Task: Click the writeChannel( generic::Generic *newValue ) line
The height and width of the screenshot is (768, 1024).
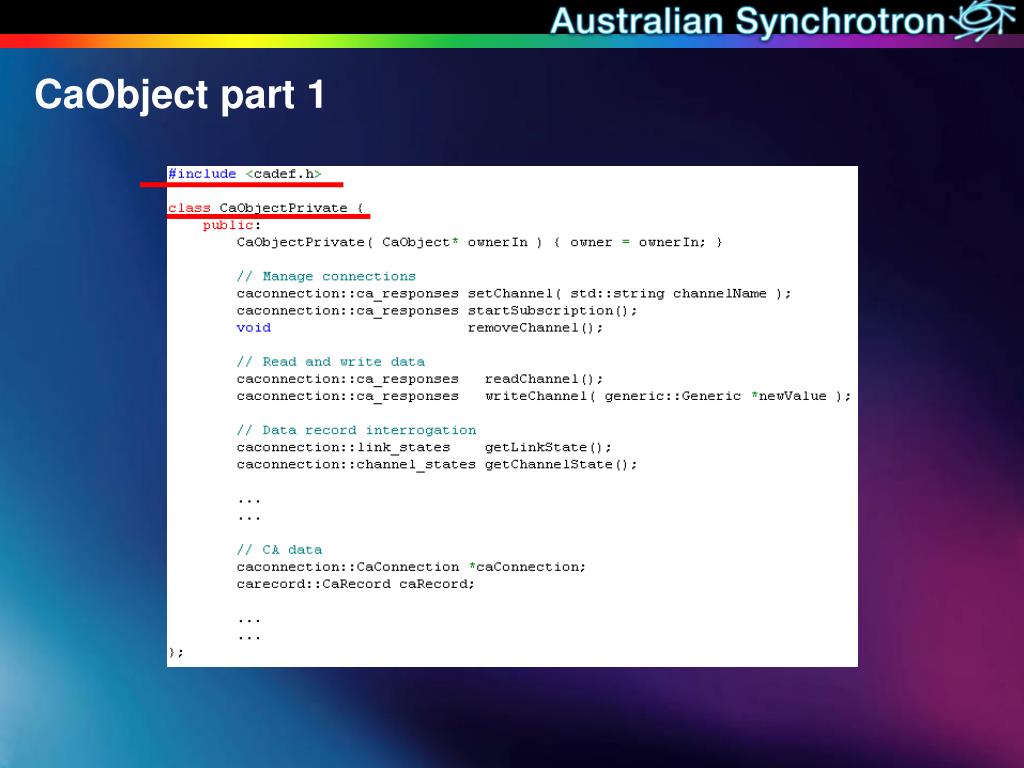Action: [x=544, y=396]
